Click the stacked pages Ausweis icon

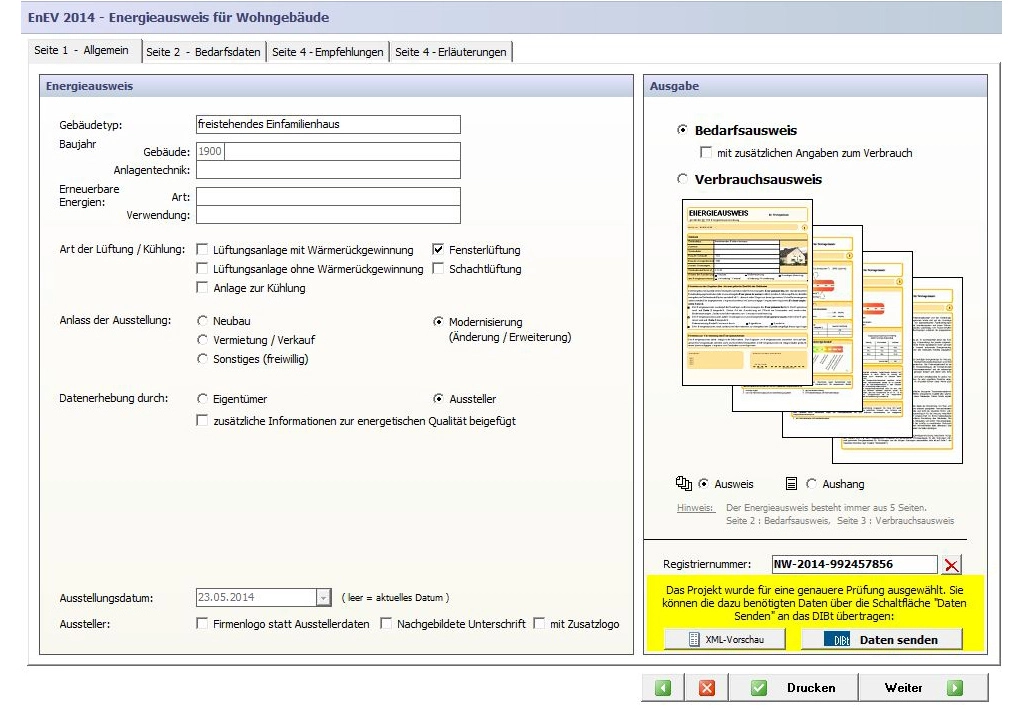(x=684, y=484)
